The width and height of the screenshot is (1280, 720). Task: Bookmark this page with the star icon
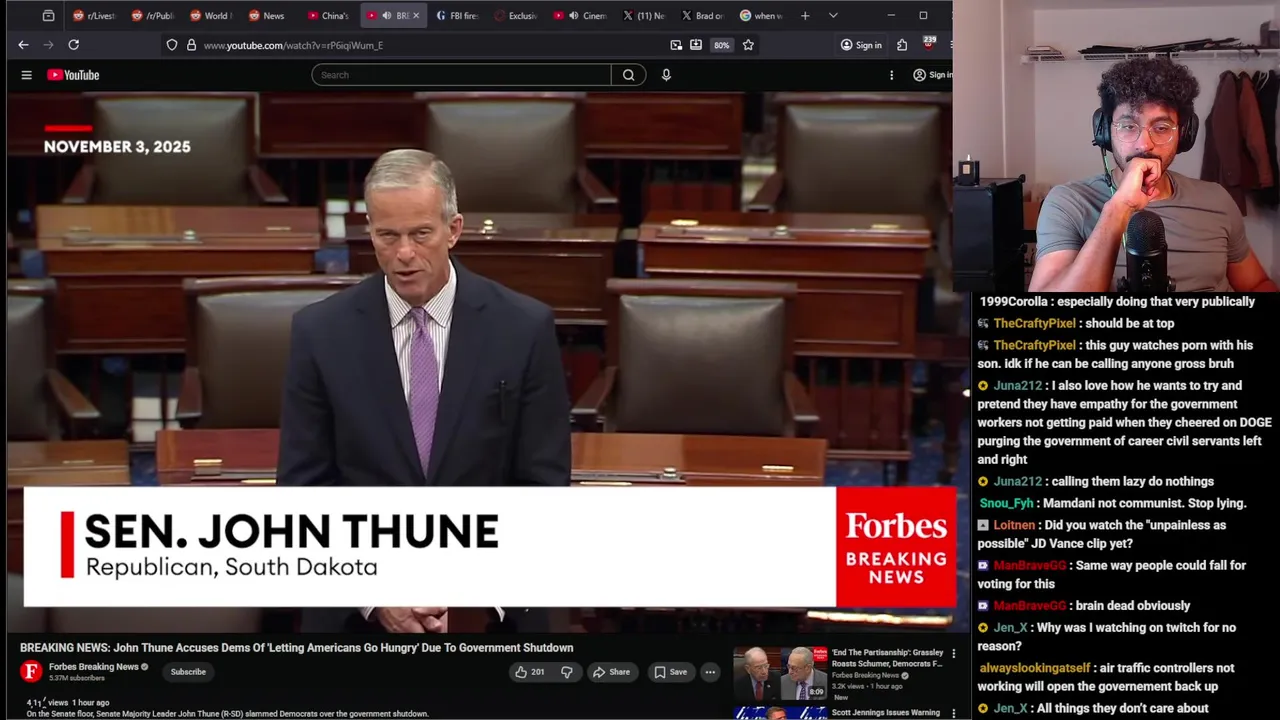(x=748, y=45)
